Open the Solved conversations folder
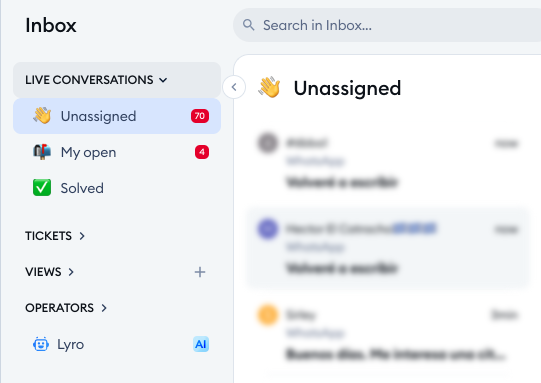 tap(117, 188)
